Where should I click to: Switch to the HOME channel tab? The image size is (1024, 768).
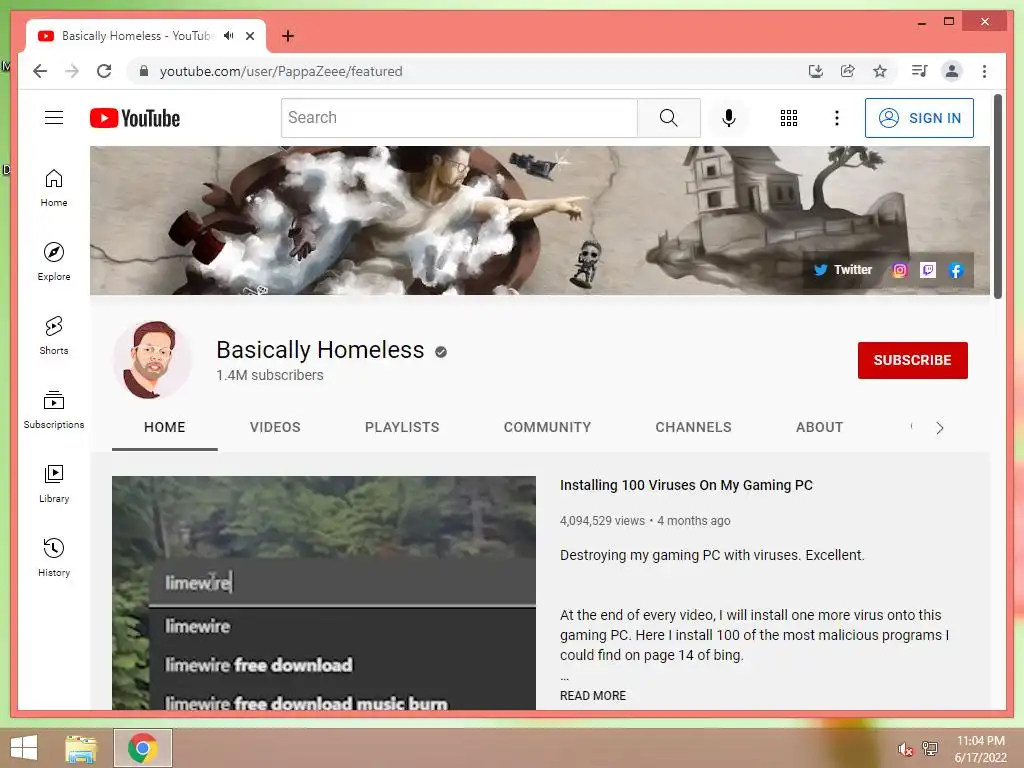coord(165,427)
